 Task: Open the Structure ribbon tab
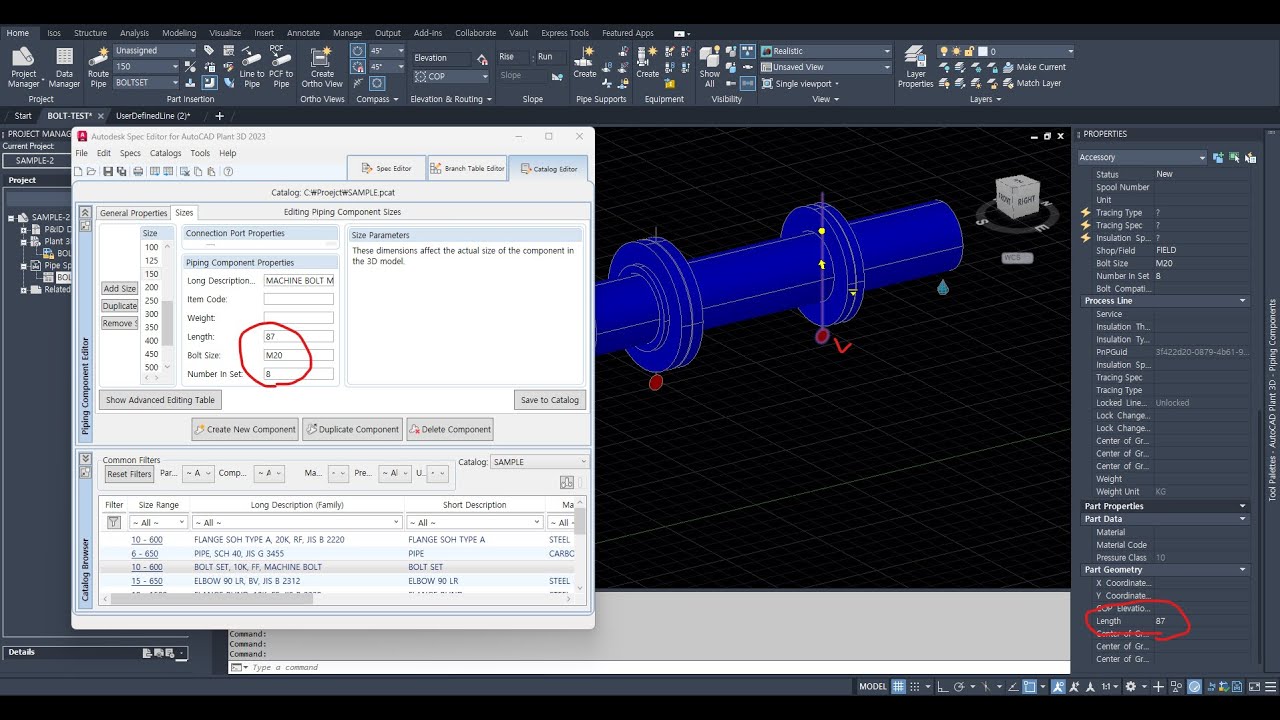(90, 33)
